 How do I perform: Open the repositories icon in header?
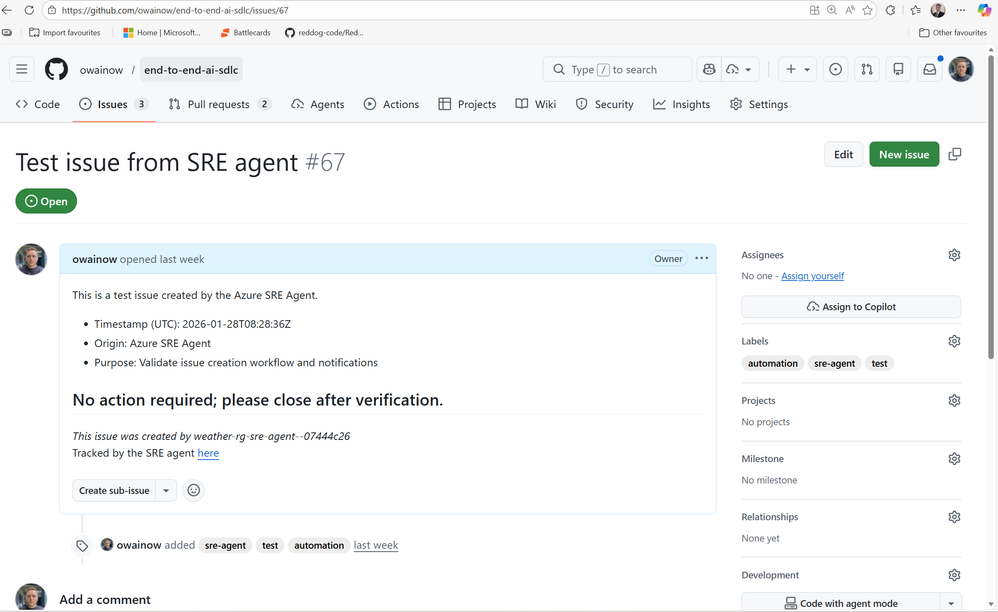tap(898, 69)
